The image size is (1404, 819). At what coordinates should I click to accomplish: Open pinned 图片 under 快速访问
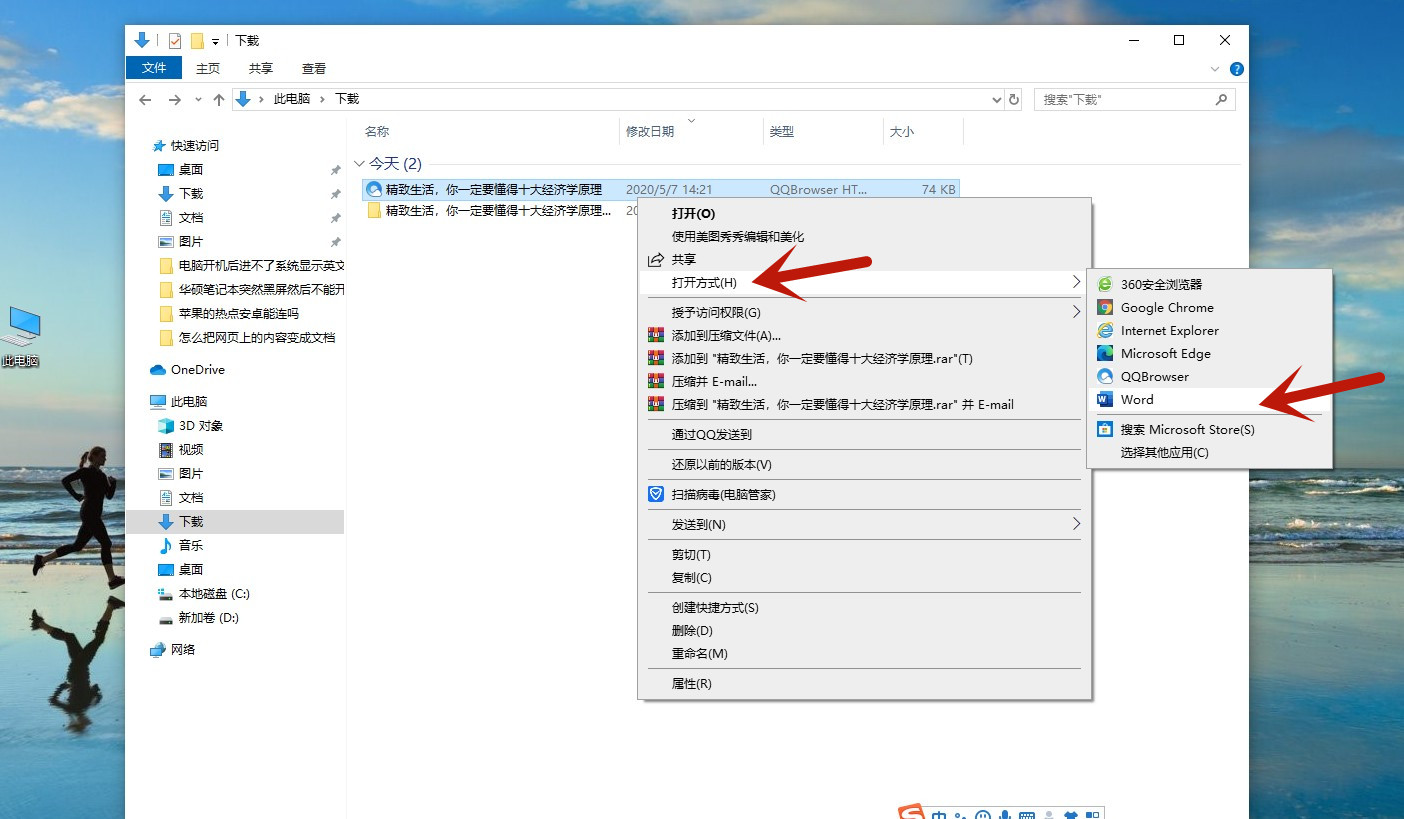pyautogui.click(x=190, y=241)
